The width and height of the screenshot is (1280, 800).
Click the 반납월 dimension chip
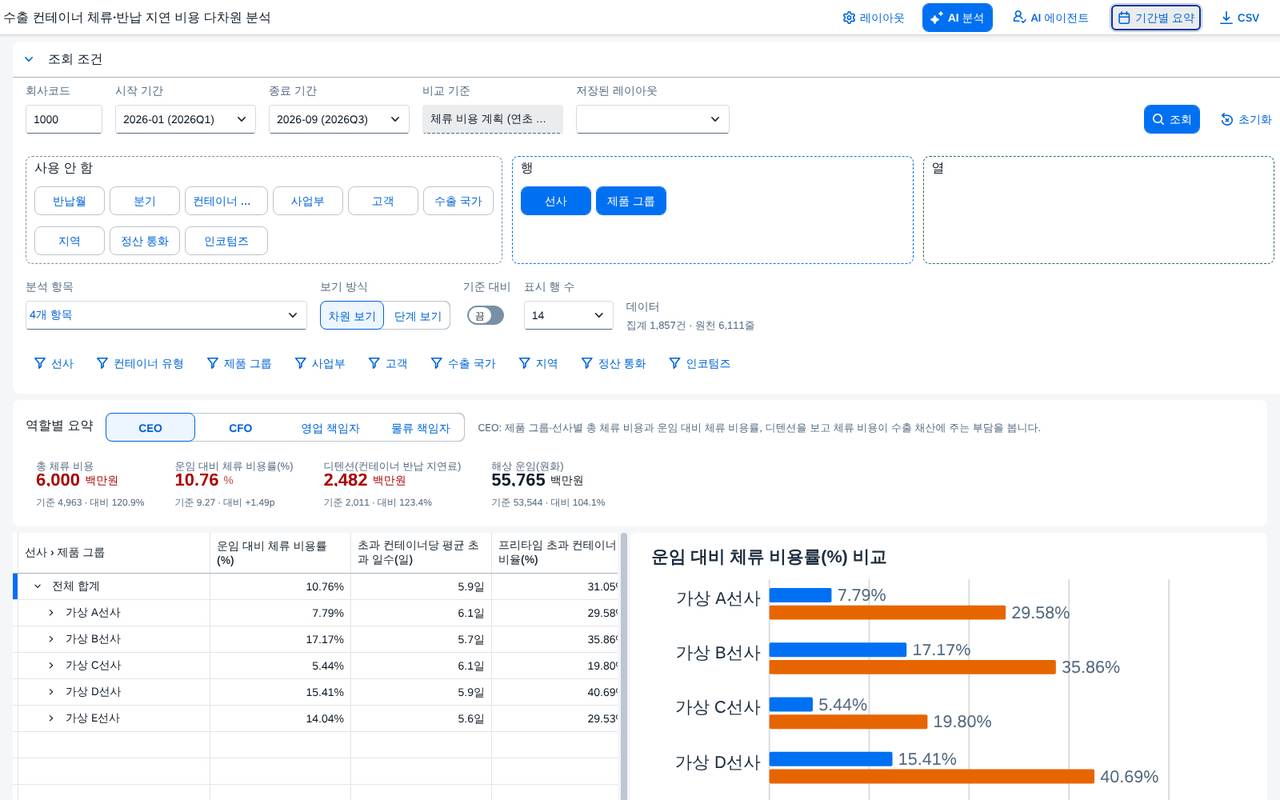[69, 201]
